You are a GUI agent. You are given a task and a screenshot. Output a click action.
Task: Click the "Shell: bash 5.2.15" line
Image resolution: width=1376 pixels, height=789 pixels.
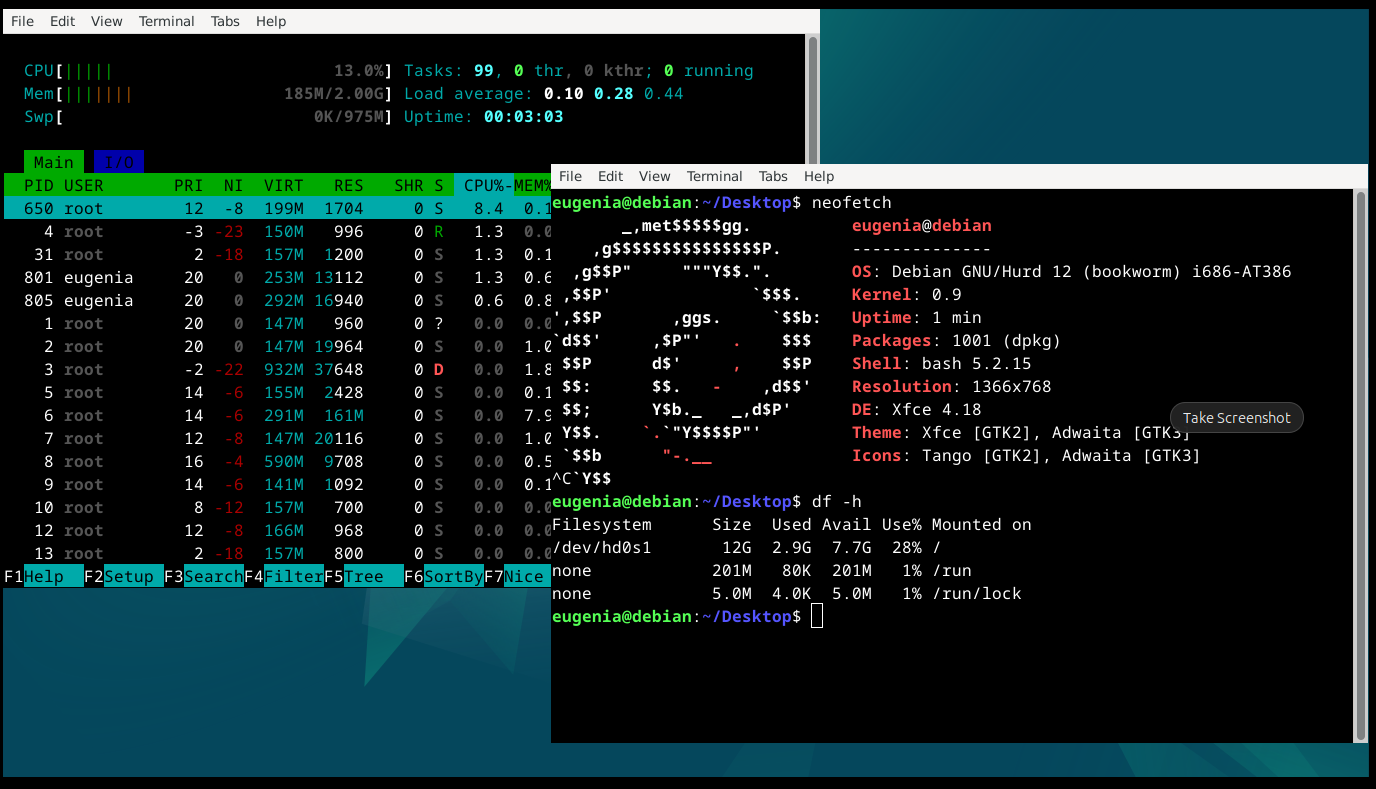[942, 364]
